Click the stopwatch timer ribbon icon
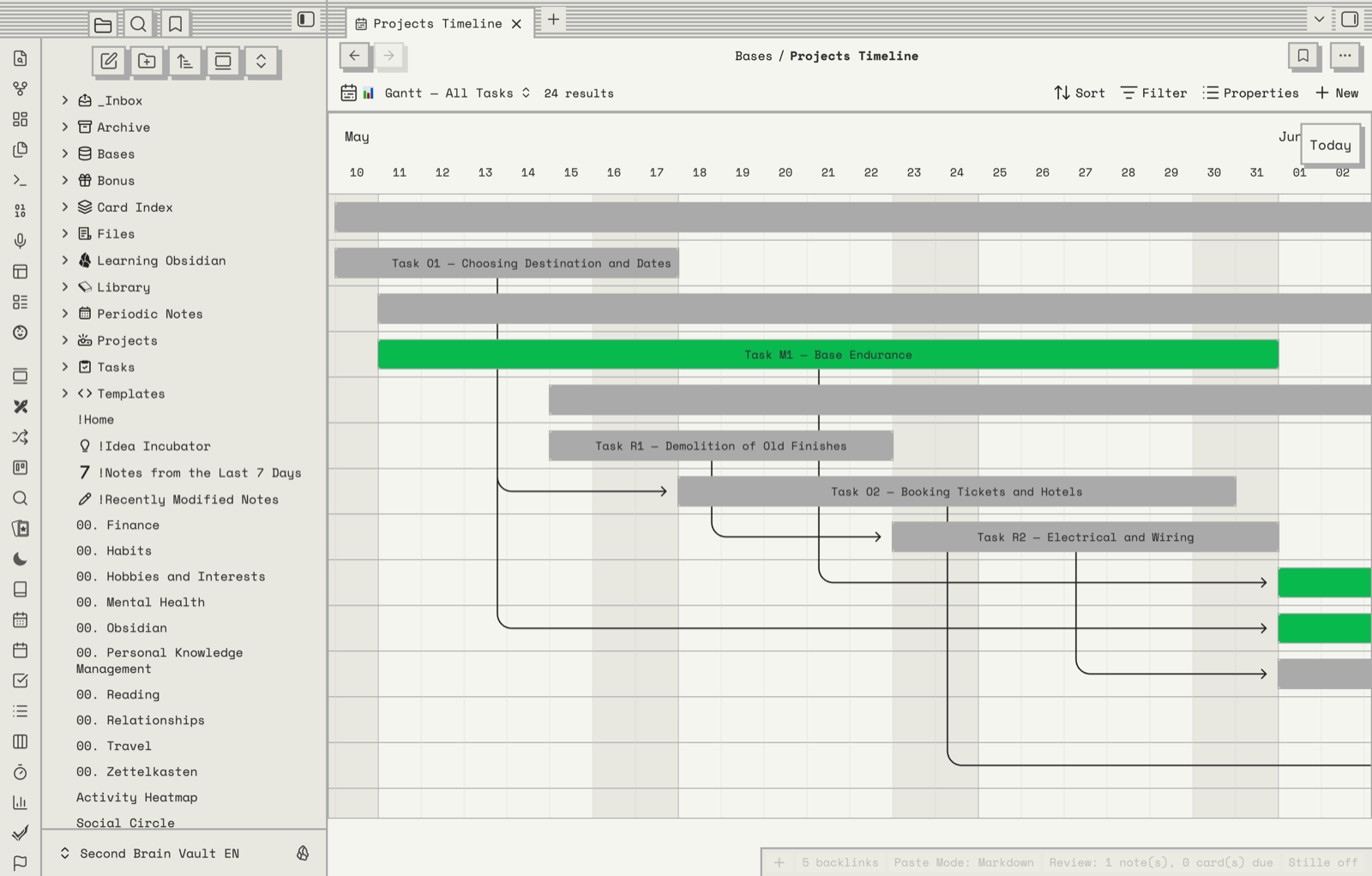 point(21,772)
